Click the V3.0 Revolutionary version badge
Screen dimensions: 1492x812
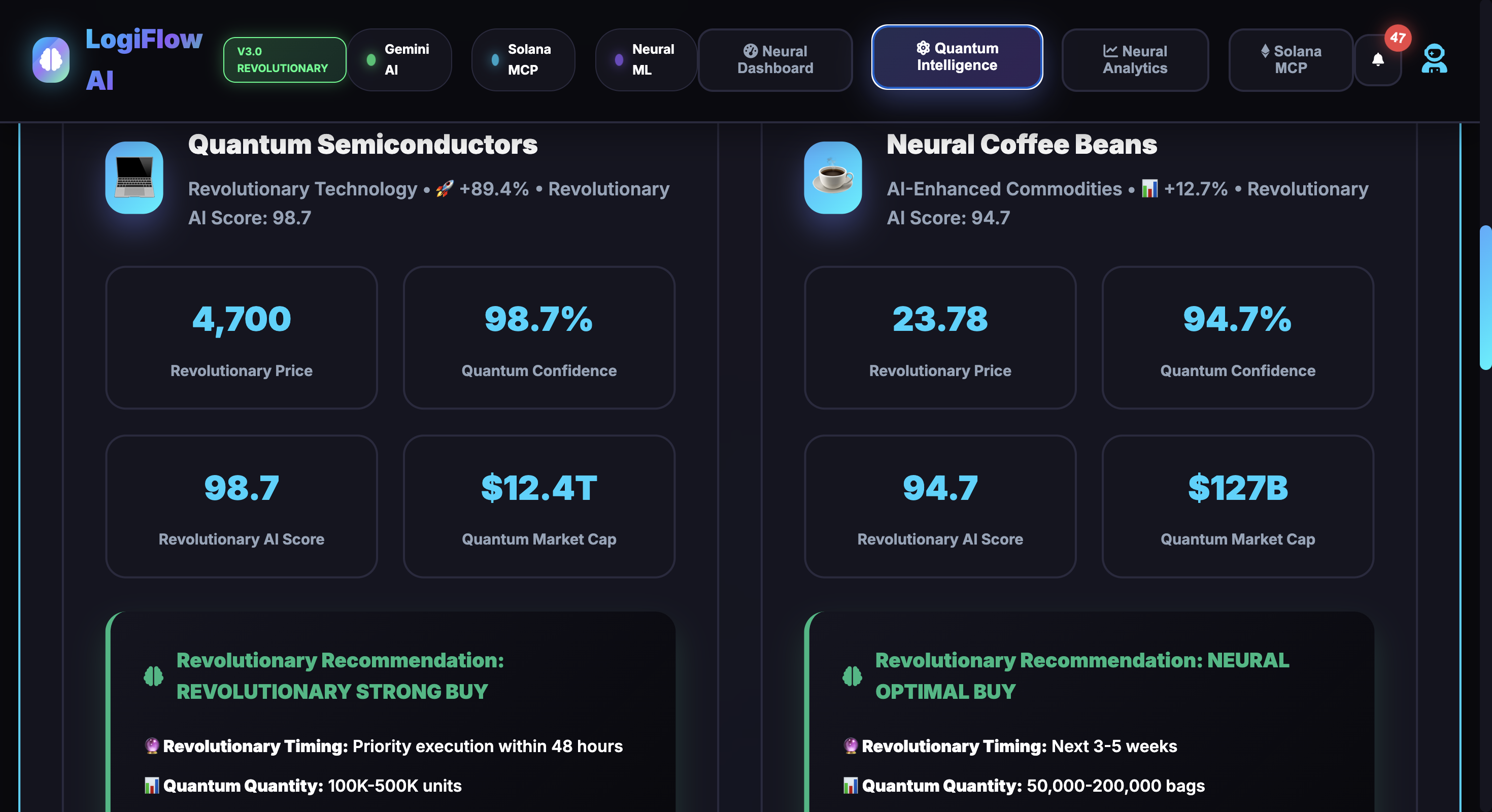pos(284,60)
